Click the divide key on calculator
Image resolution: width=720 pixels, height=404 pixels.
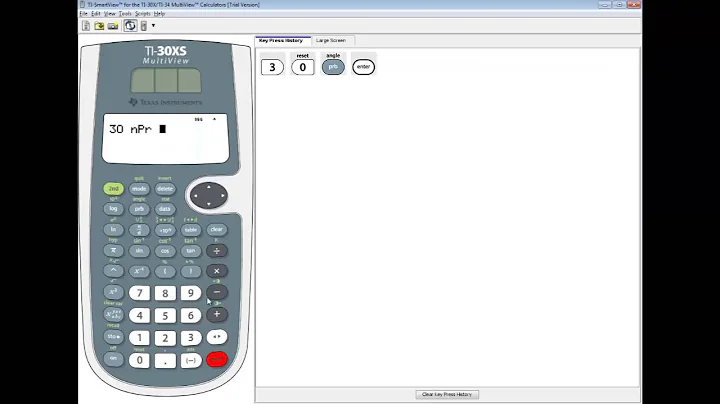click(217, 251)
